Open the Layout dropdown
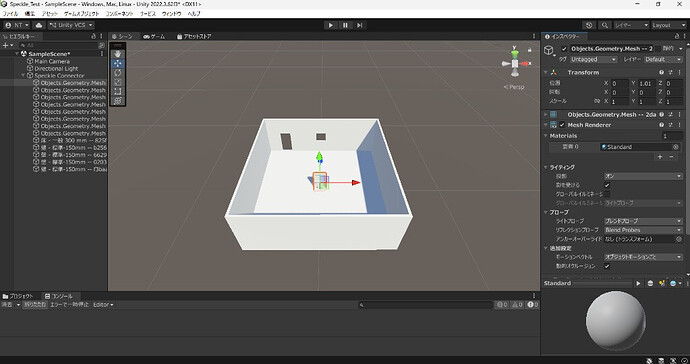690x364 pixels. pos(668,25)
